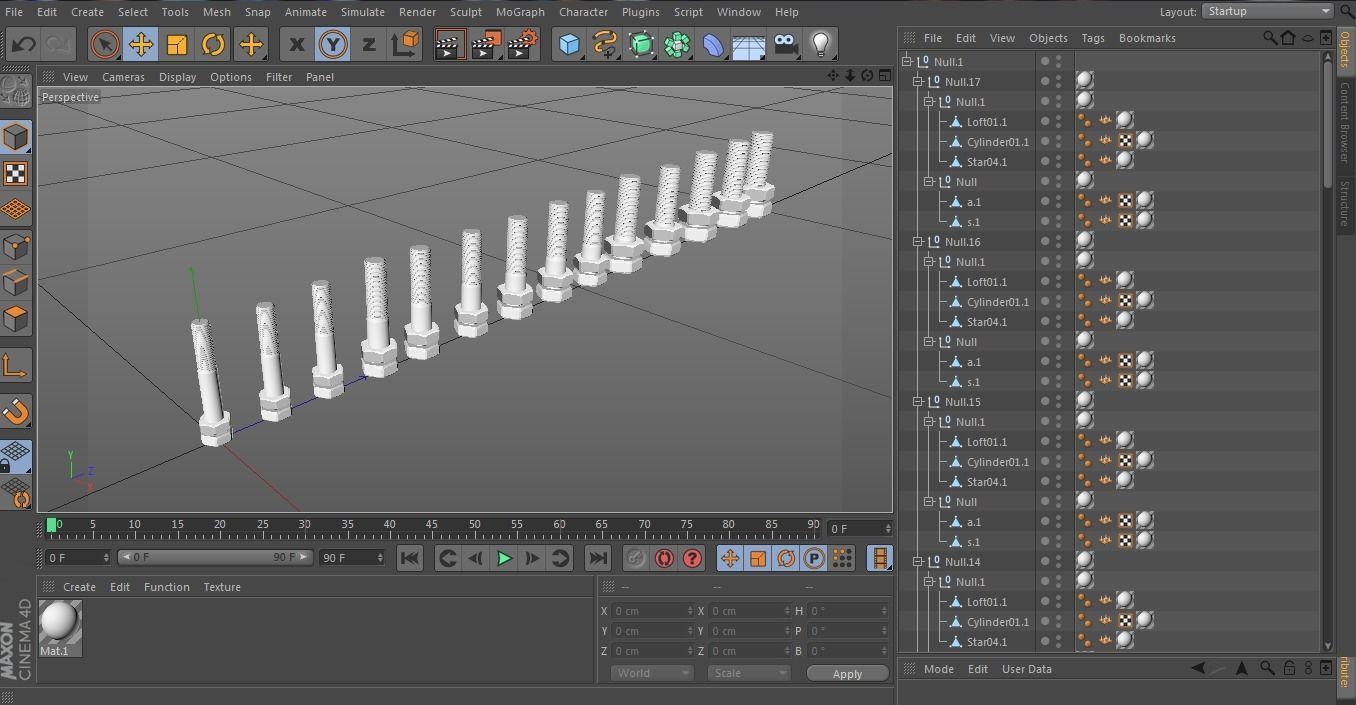Select the Mat.1 material thumbnail
The height and width of the screenshot is (705, 1356).
60,622
